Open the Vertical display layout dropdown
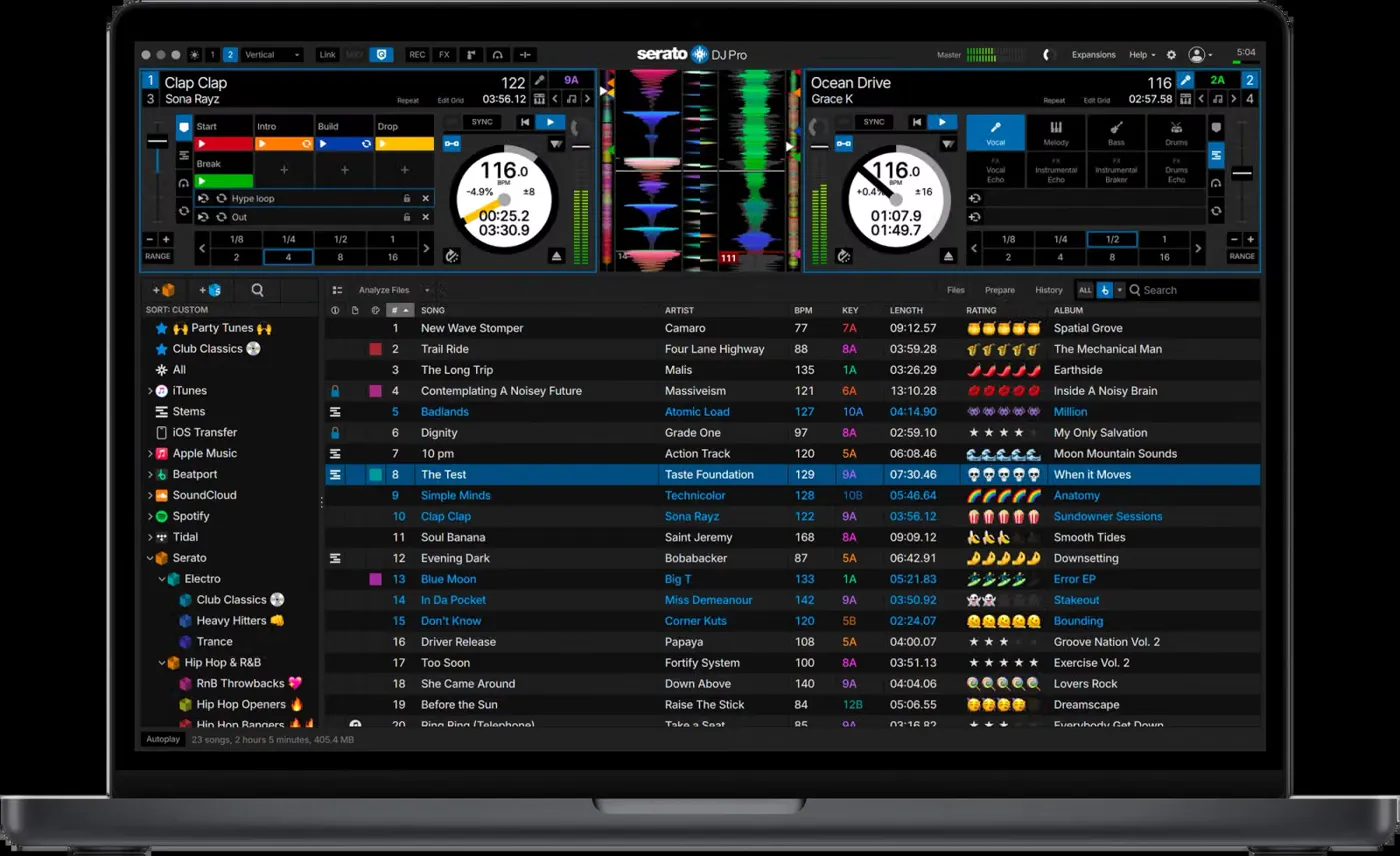This screenshot has width=1400, height=856. 272,55
